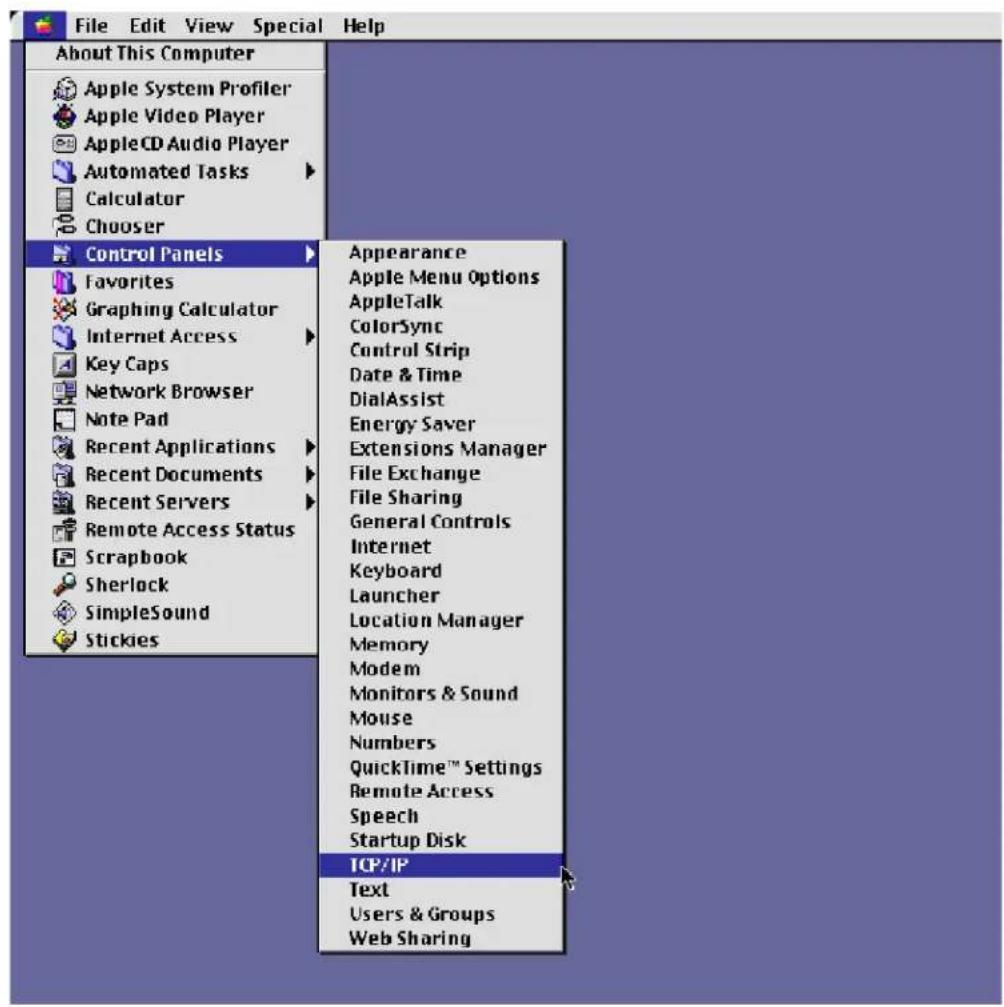Expand the Recent Applications submenu arrow
1004x1007 pixels.
(310, 447)
